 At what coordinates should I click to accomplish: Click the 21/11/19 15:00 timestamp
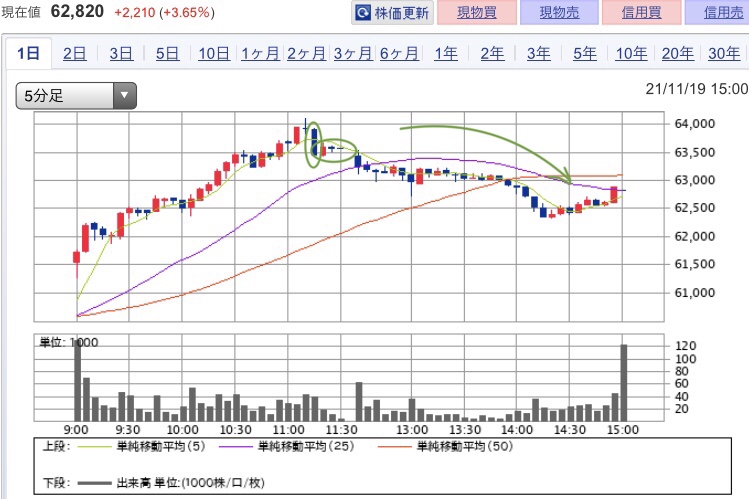coord(697,89)
